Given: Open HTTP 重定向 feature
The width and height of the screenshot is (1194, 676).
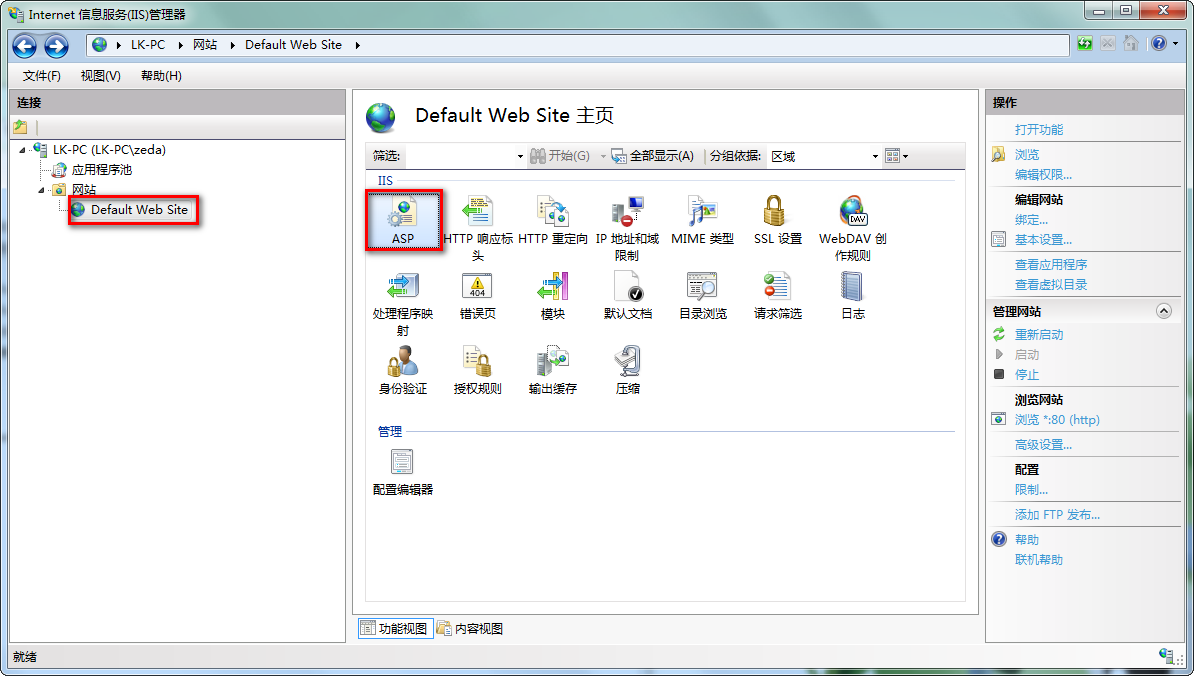Looking at the screenshot, I should point(553,220).
